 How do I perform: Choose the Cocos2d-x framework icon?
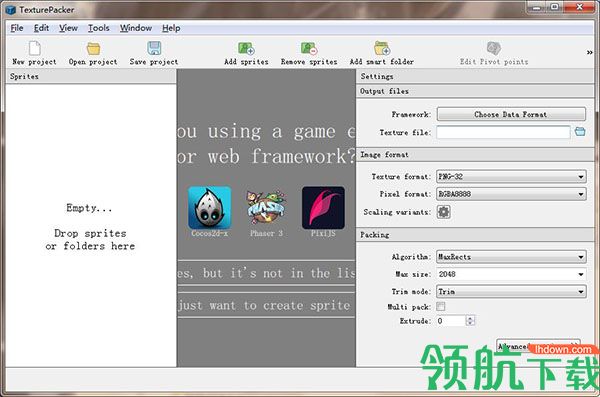209,208
